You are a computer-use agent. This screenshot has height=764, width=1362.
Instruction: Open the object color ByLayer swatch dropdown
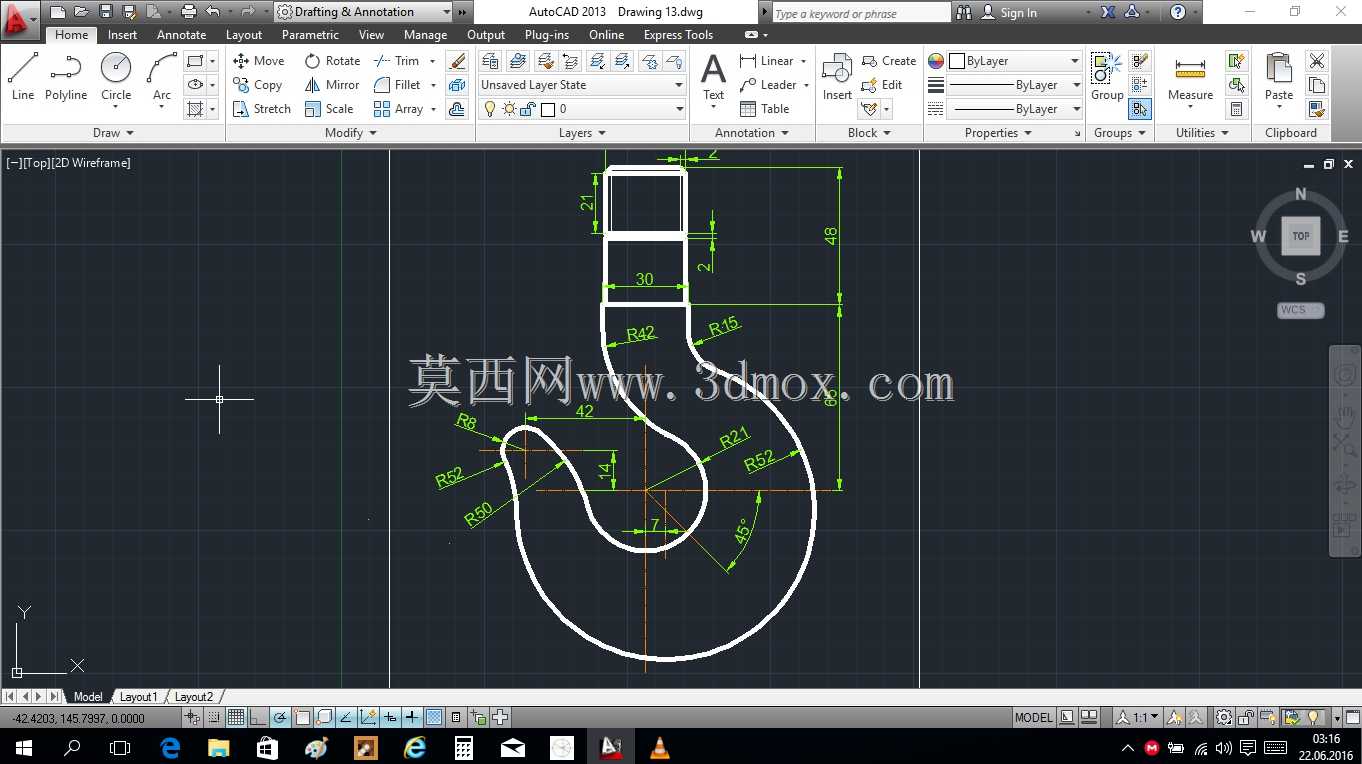click(1015, 61)
